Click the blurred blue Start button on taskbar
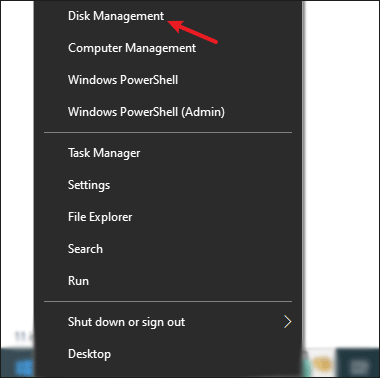This screenshot has width=380, height=378. click(x=24, y=368)
